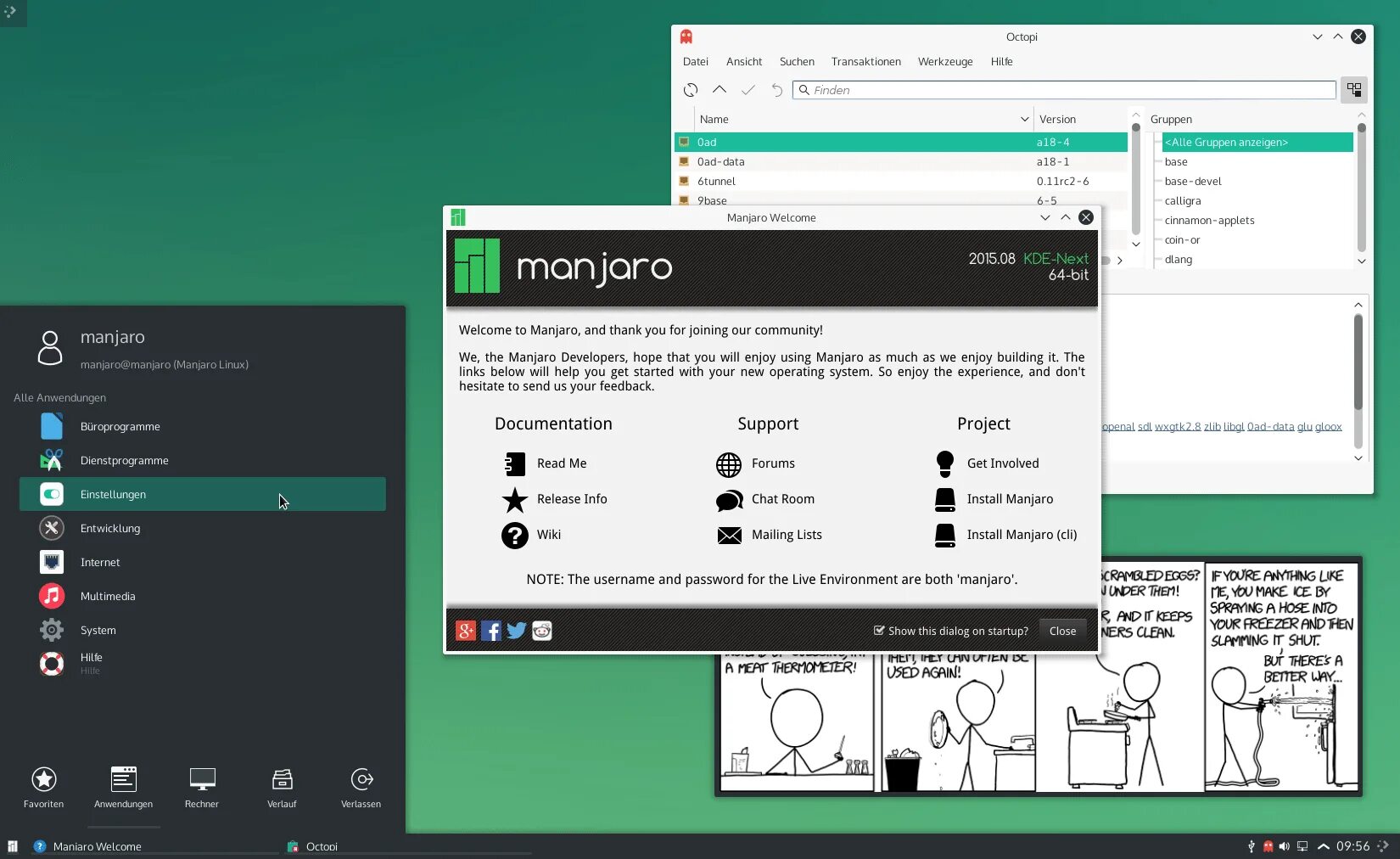Click the Release Info star icon
Image resolution: width=1400 pixels, height=859 pixels.
[515, 500]
